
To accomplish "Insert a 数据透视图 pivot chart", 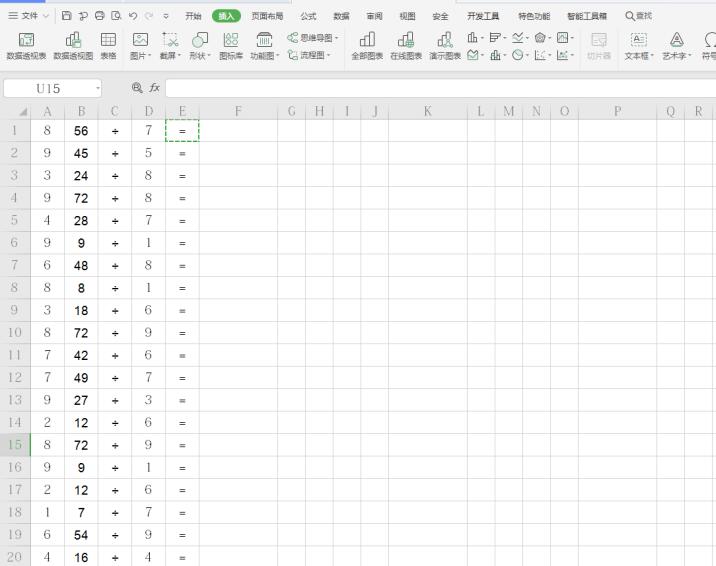I will point(73,46).
